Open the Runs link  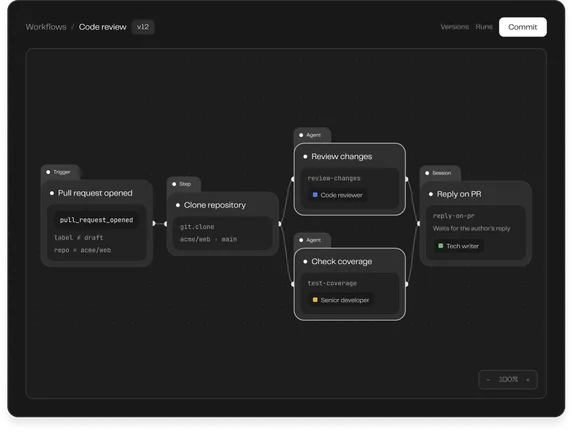tap(484, 27)
